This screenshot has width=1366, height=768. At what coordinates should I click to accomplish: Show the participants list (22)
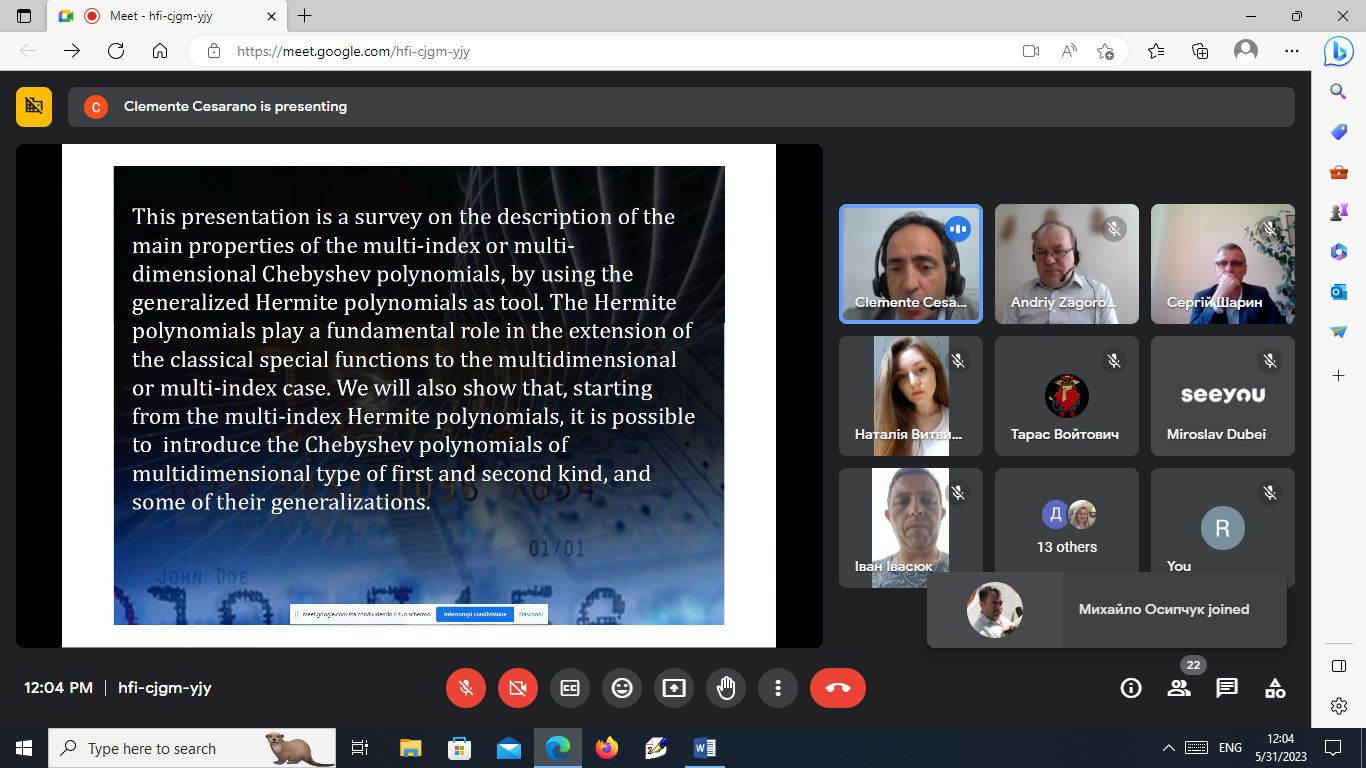click(x=1179, y=688)
